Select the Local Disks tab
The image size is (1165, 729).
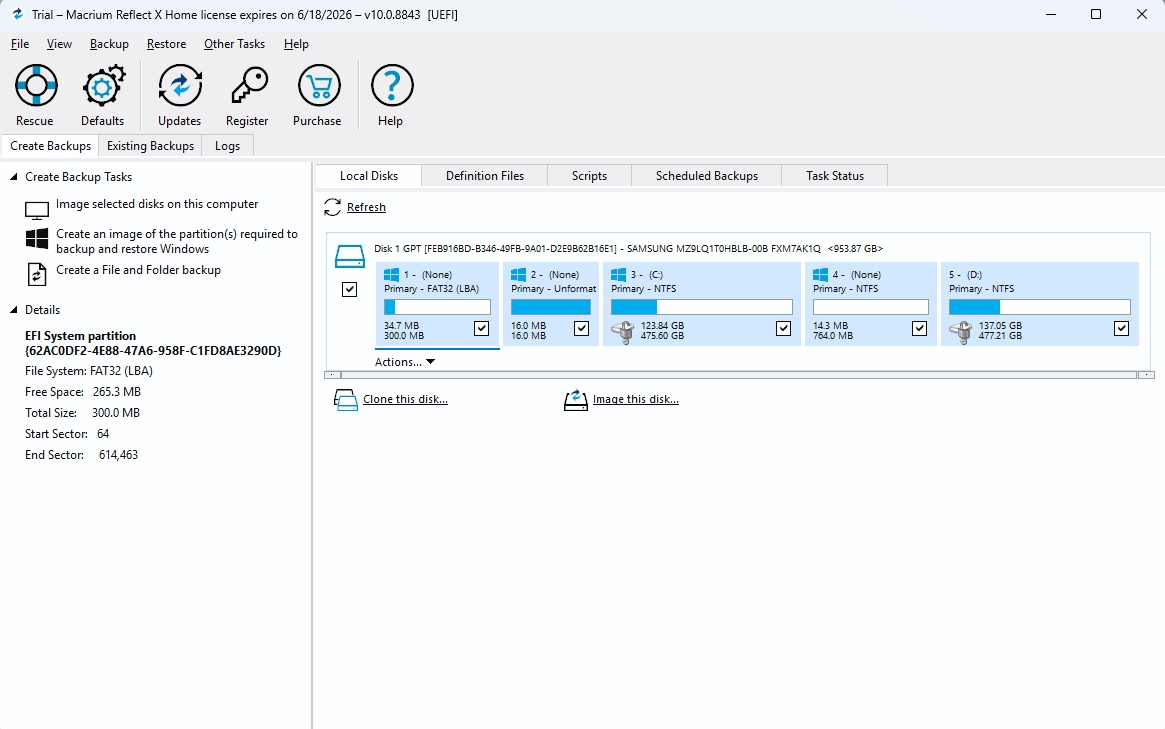(369, 176)
